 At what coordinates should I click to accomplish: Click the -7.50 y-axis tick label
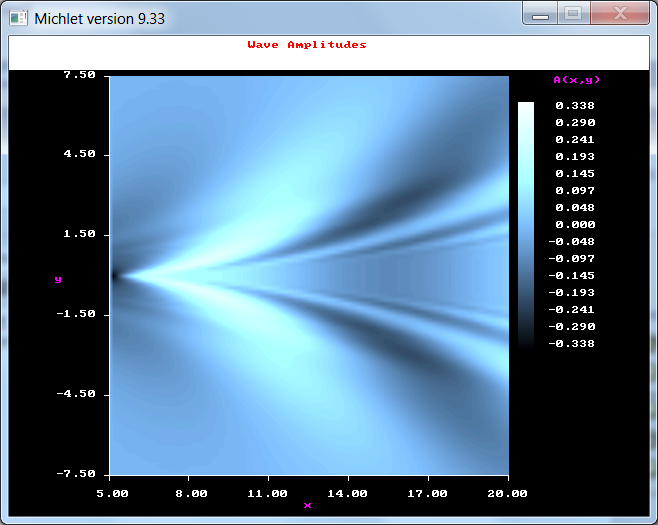pos(77,474)
